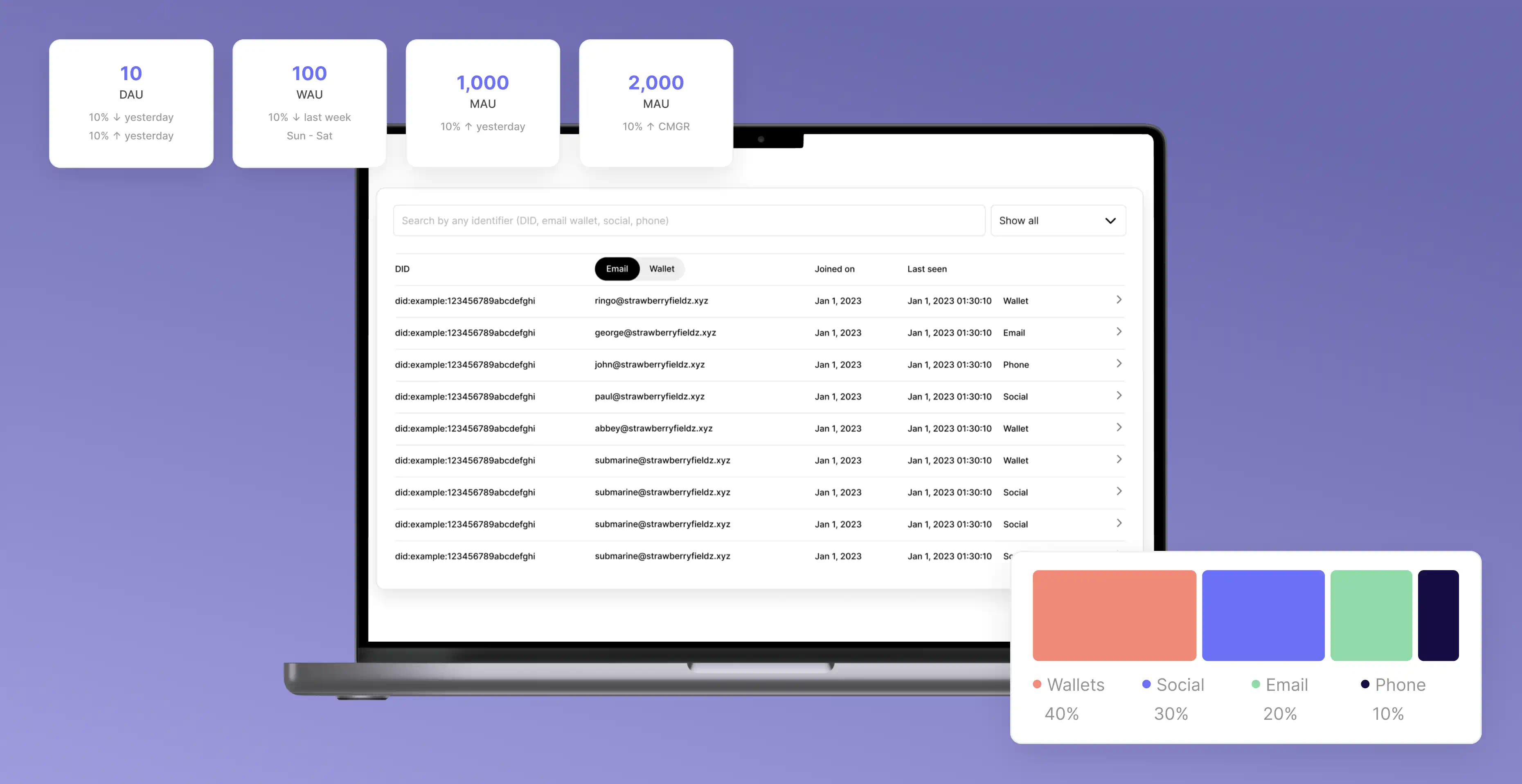Toggle the Wallet identifier filter
The image size is (1522, 784).
coord(661,268)
